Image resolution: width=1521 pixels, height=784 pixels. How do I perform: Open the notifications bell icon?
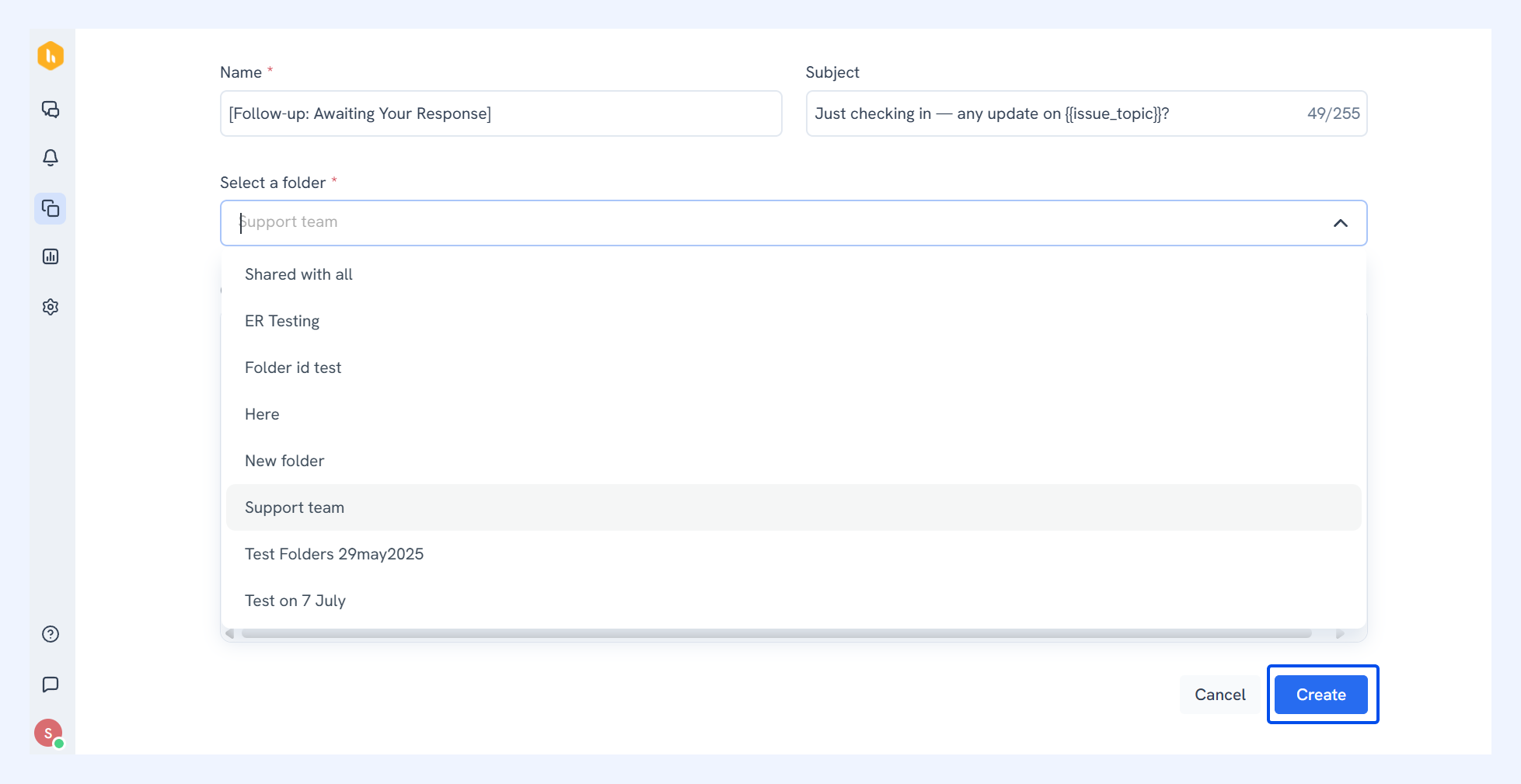tap(51, 158)
